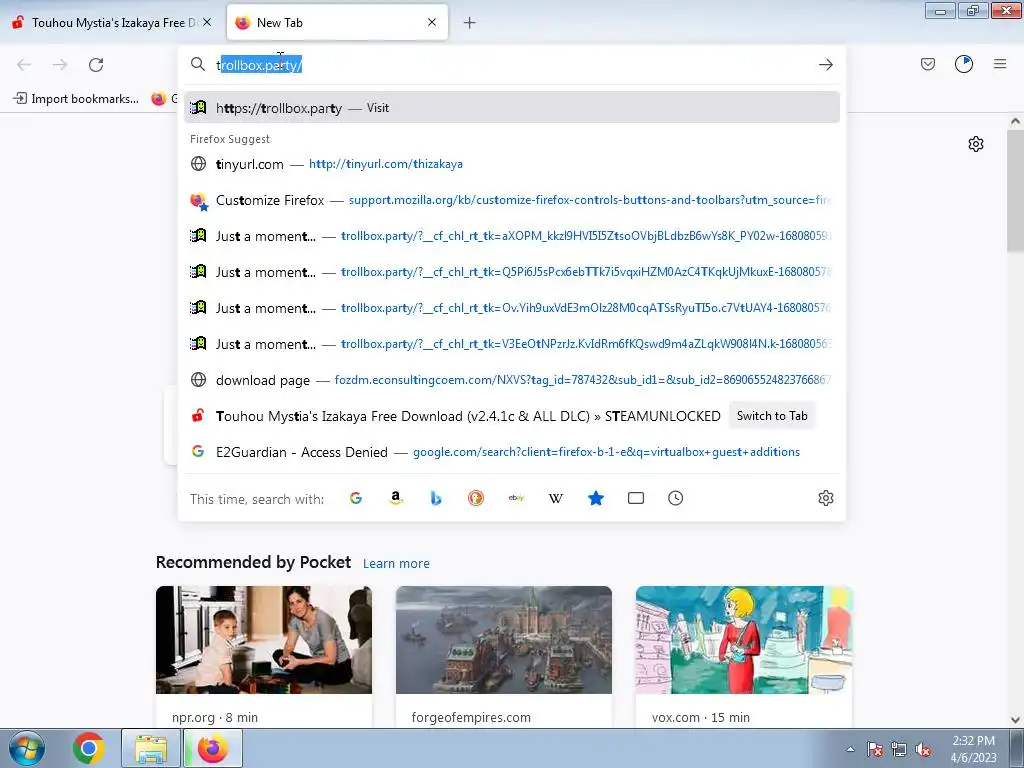Select tinyurl.com thizakaya suggestion
The width and height of the screenshot is (1024, 768).
(x=512, y=164)
